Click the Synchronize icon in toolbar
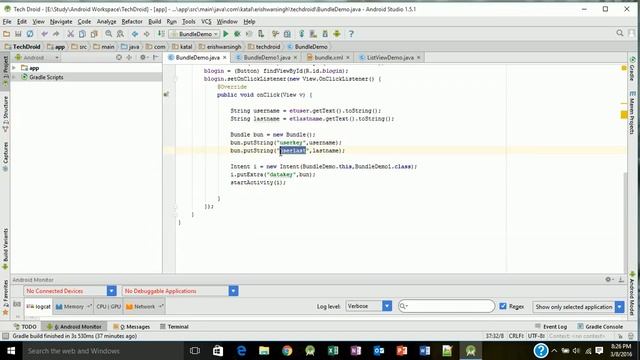 click(30, 34)
